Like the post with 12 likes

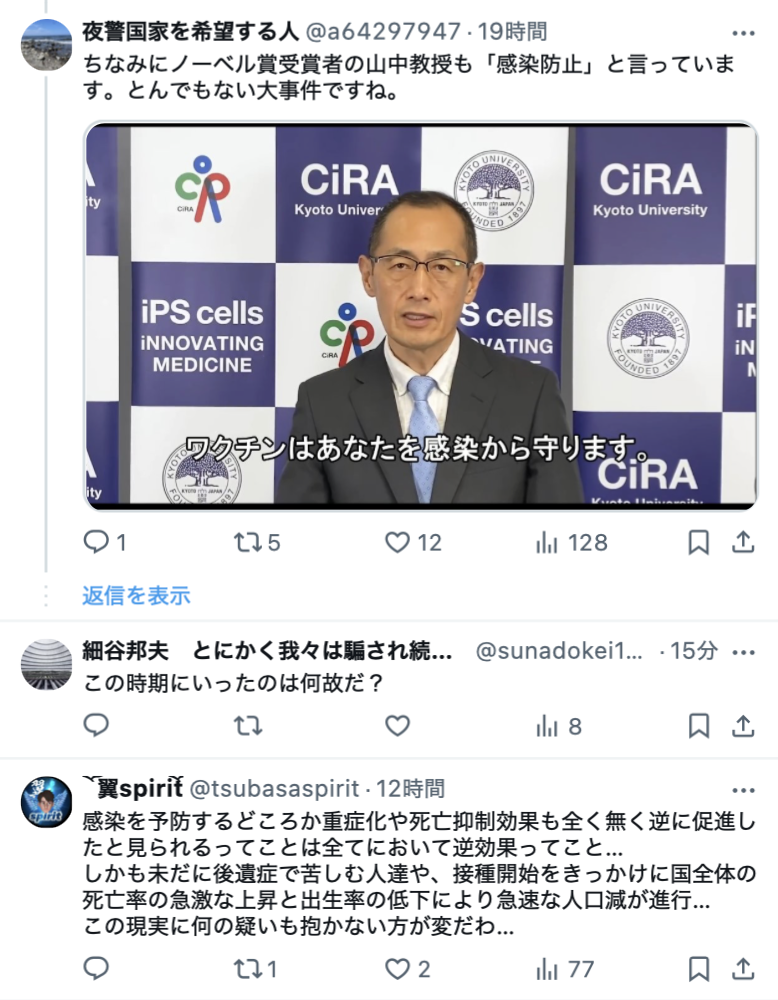click(x=413, y=543)
